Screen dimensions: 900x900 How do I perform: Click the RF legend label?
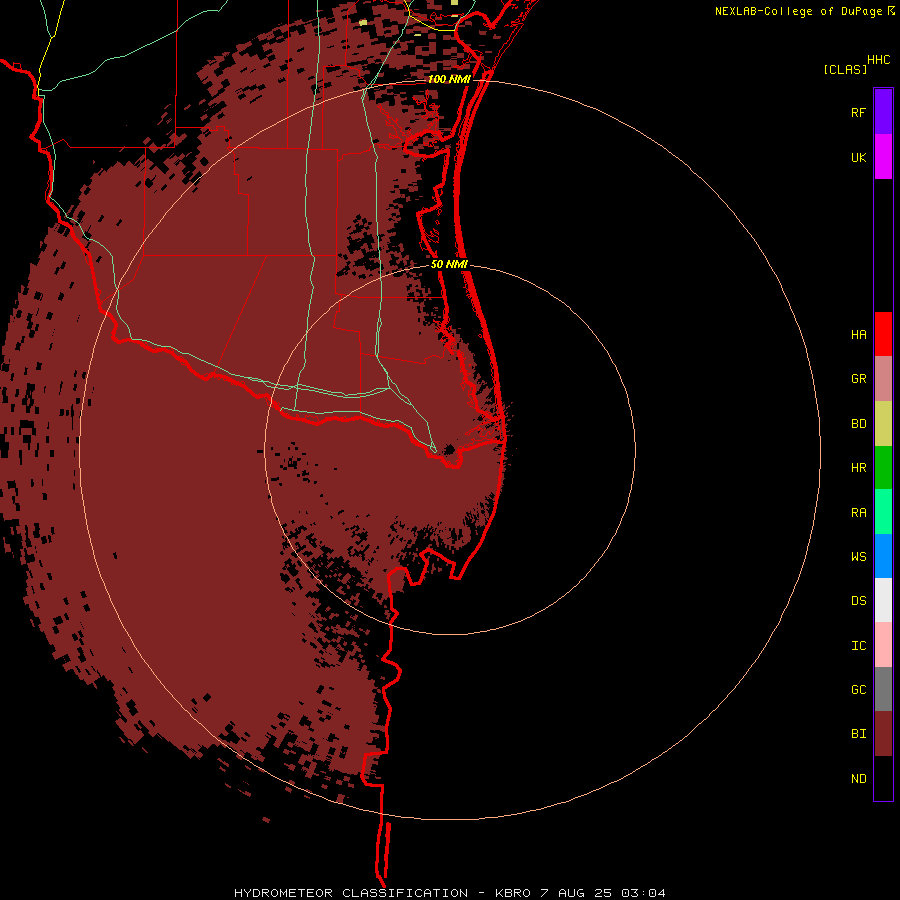858,112
